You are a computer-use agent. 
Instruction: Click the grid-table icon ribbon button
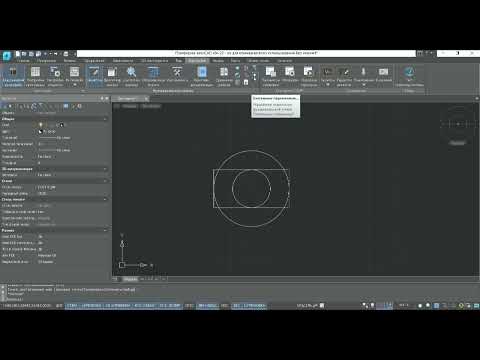(35, 76)
